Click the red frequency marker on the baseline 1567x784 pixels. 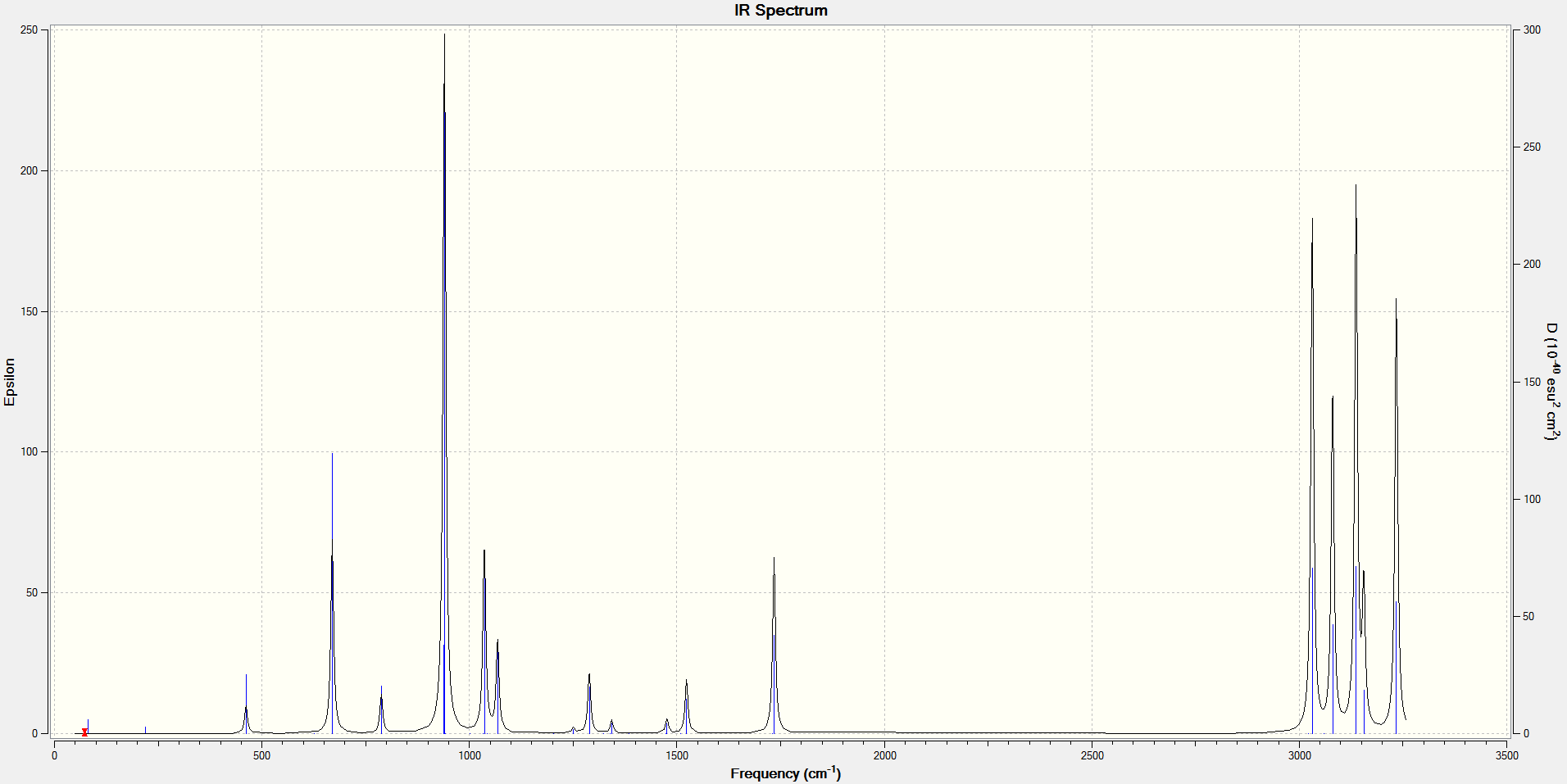click(x=84, y=732)
